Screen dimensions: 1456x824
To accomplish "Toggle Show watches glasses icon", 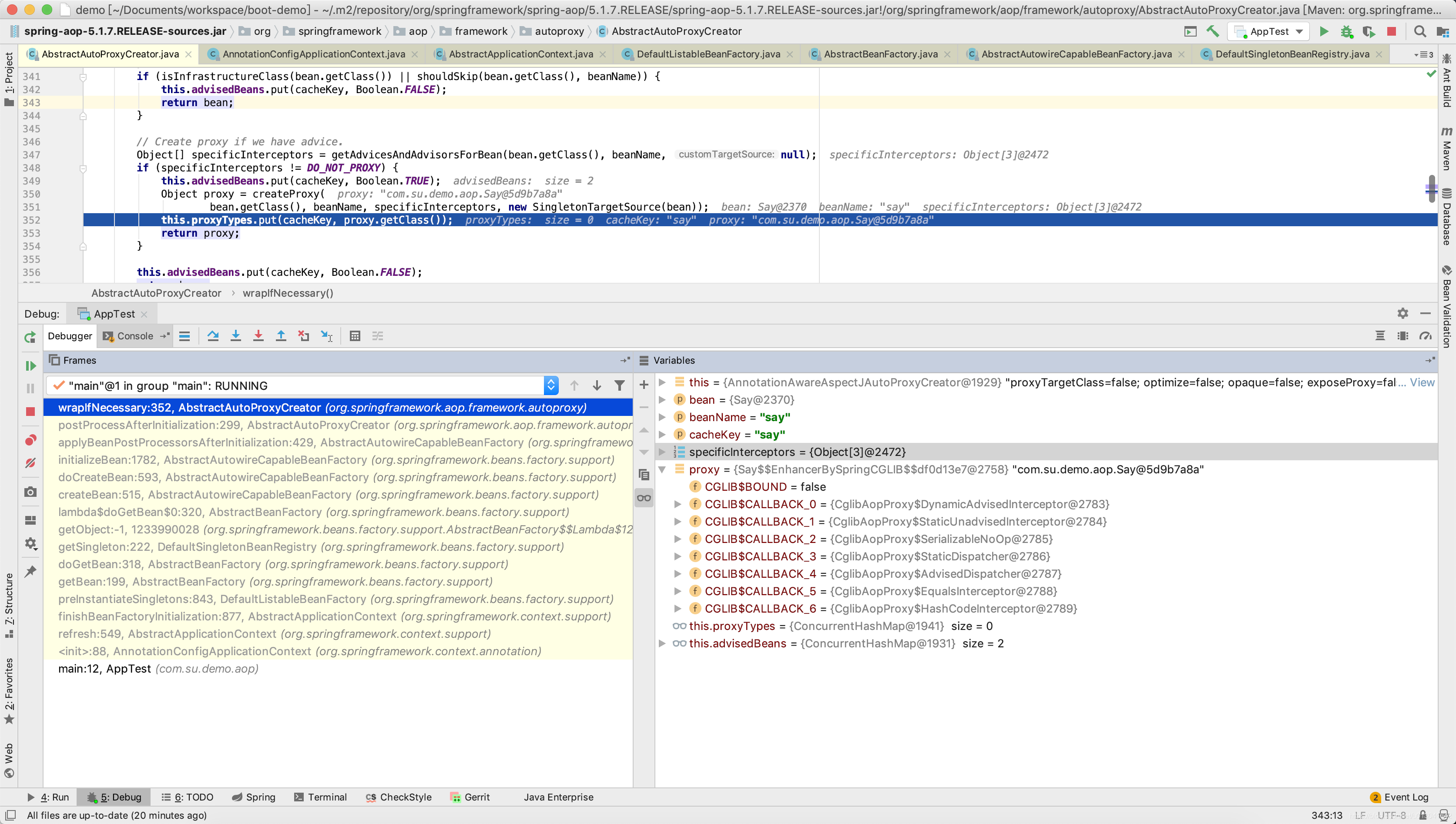I will 644,498.
